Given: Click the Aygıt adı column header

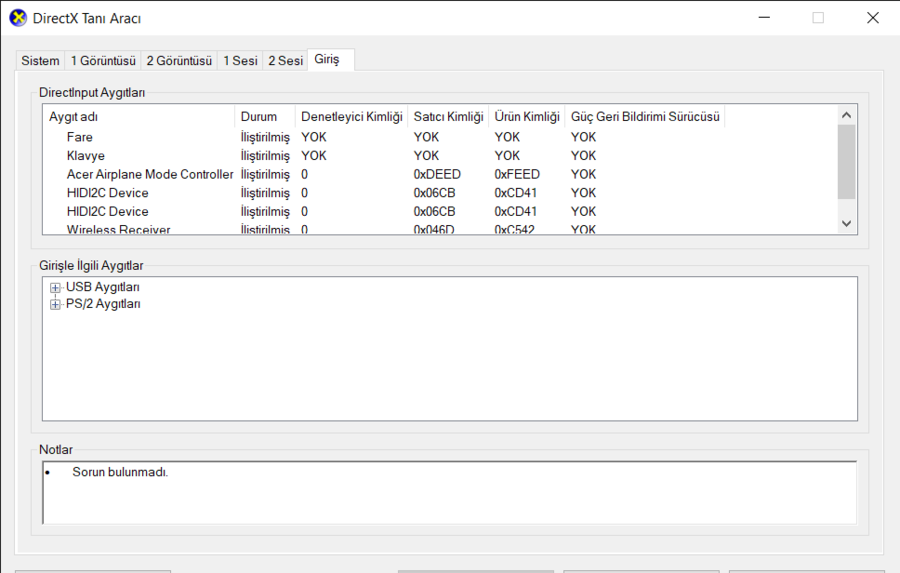Looking at the screenshot, I should click(x=73, y=117).
